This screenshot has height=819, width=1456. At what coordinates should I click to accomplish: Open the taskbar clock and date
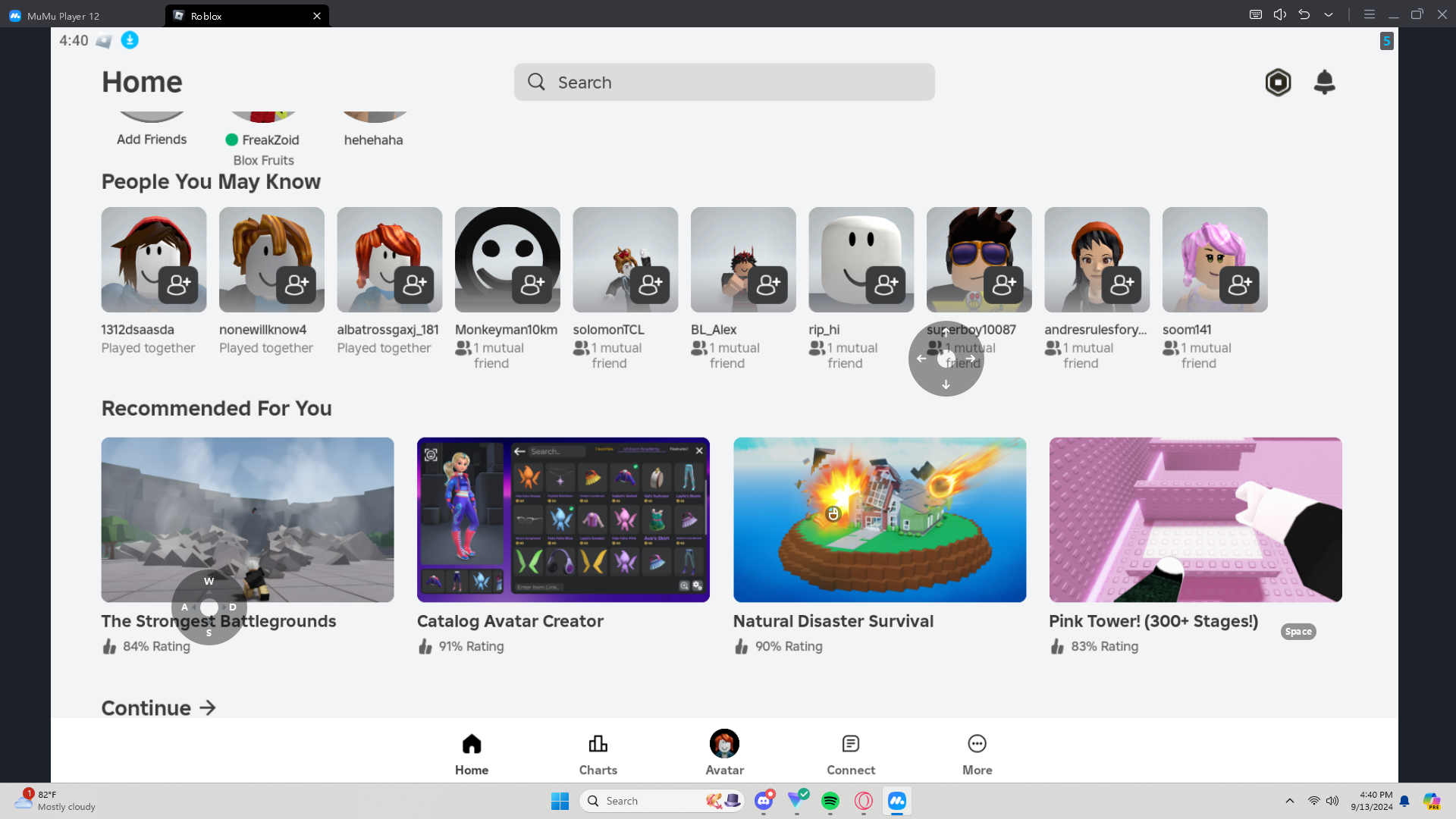[x=1371, y=801]
